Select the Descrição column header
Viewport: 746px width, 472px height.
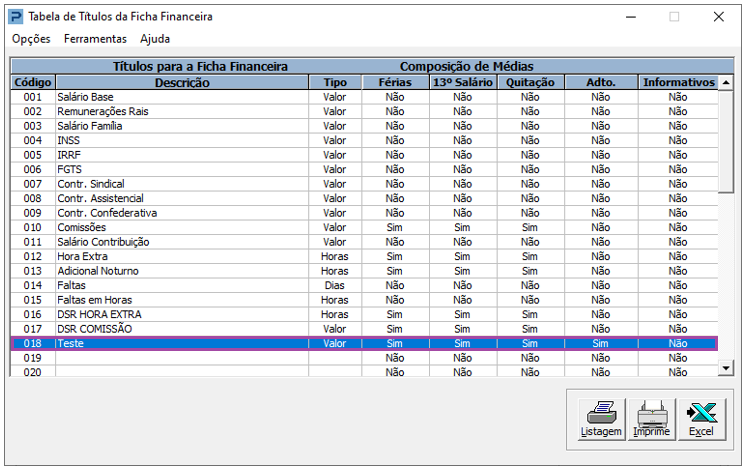(182, 83)
